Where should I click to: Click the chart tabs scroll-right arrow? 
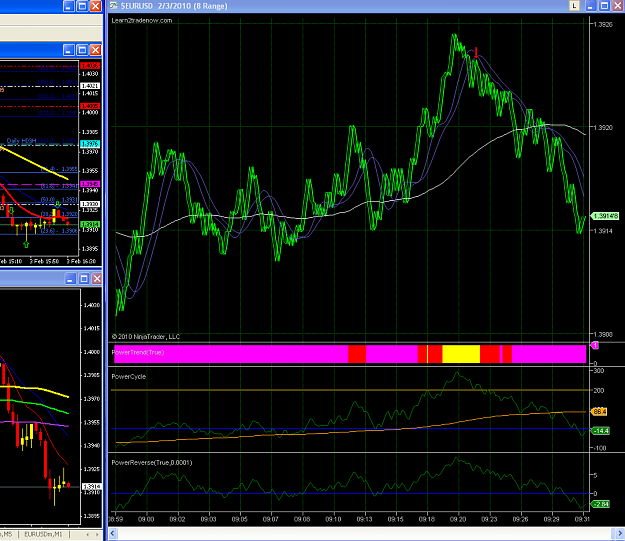tap(96, 534)
